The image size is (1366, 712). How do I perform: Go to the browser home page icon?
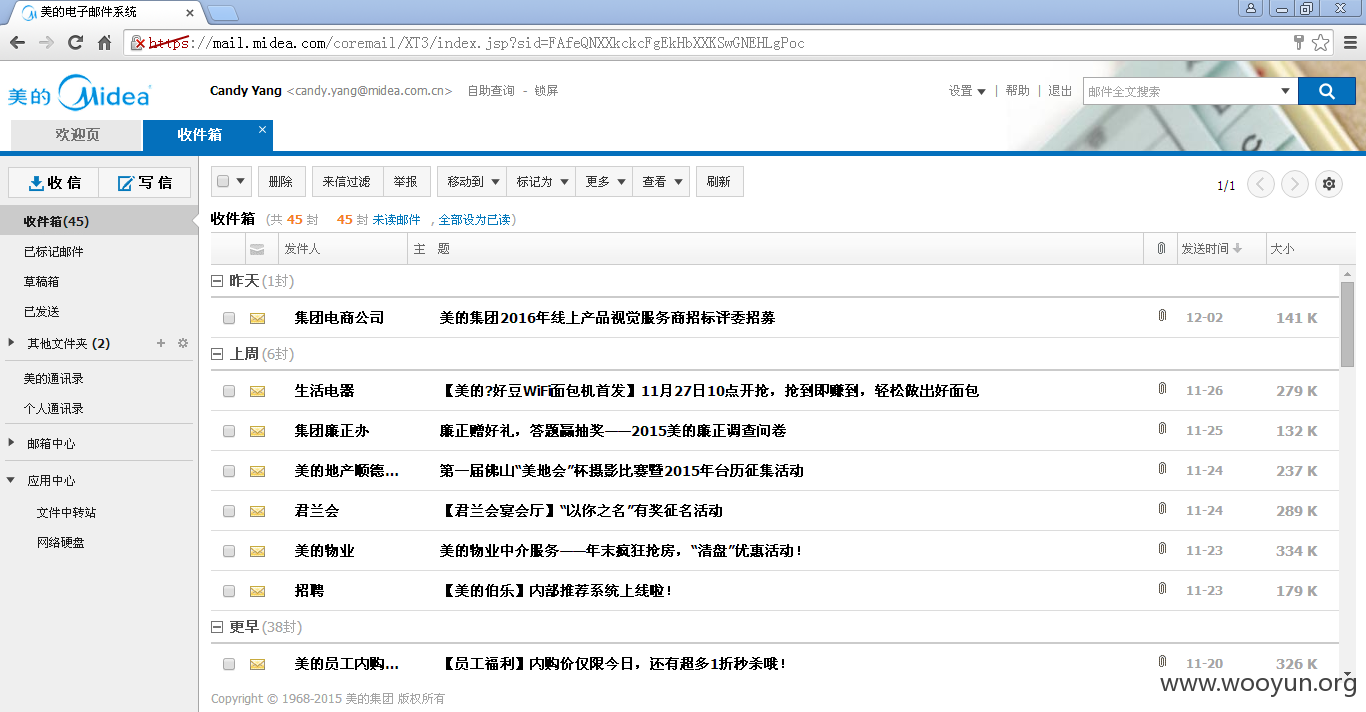point(104,43)
